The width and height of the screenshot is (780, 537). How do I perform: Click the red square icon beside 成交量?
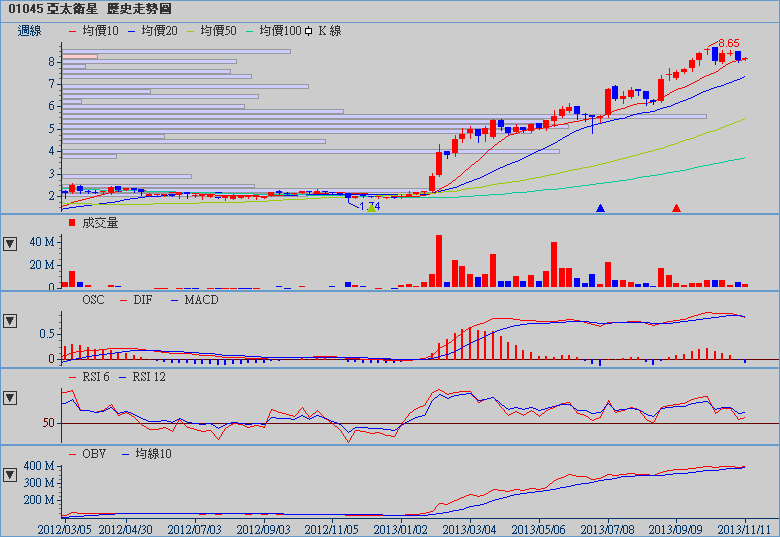coord(71,223)
